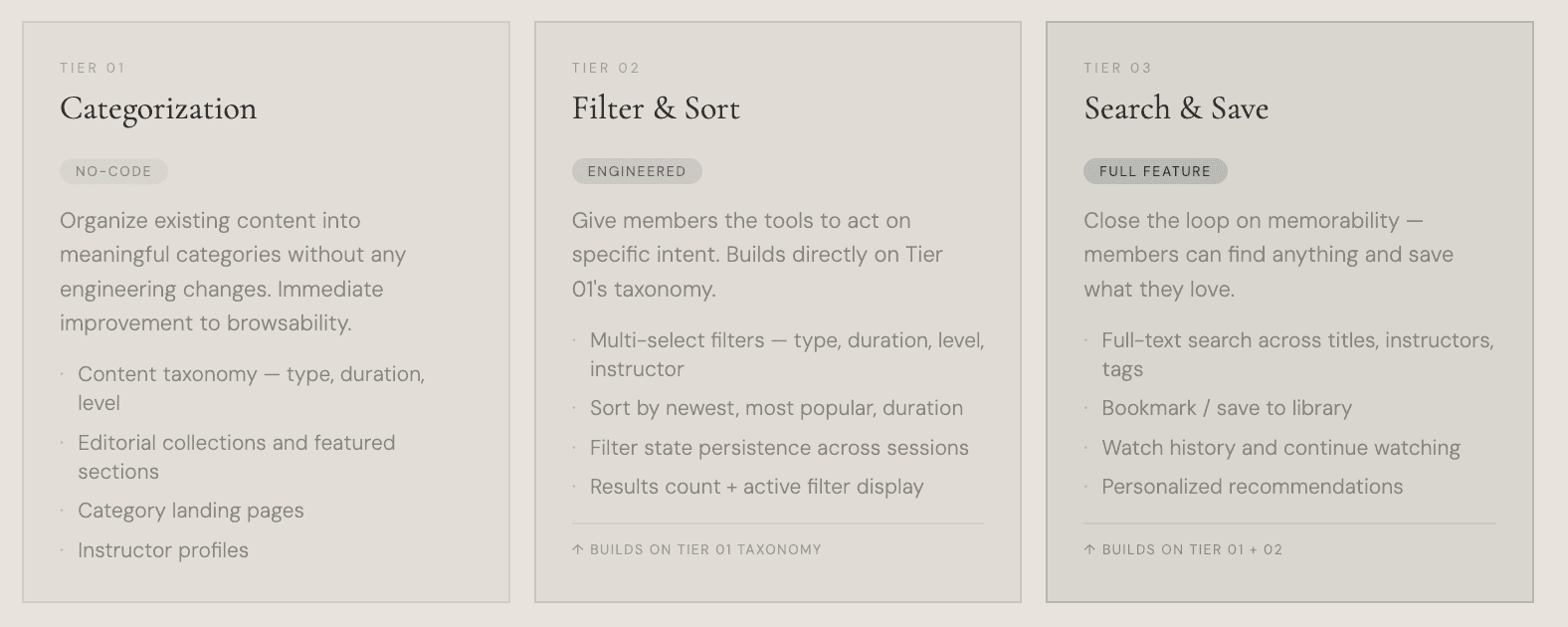The image size is (1568, 627).
Task: Click the TIER 03 label
Action: (1117, 68)
